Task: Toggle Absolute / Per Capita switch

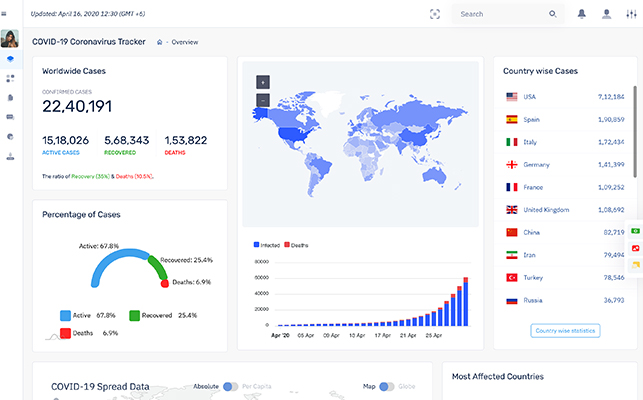Action: 231,385
